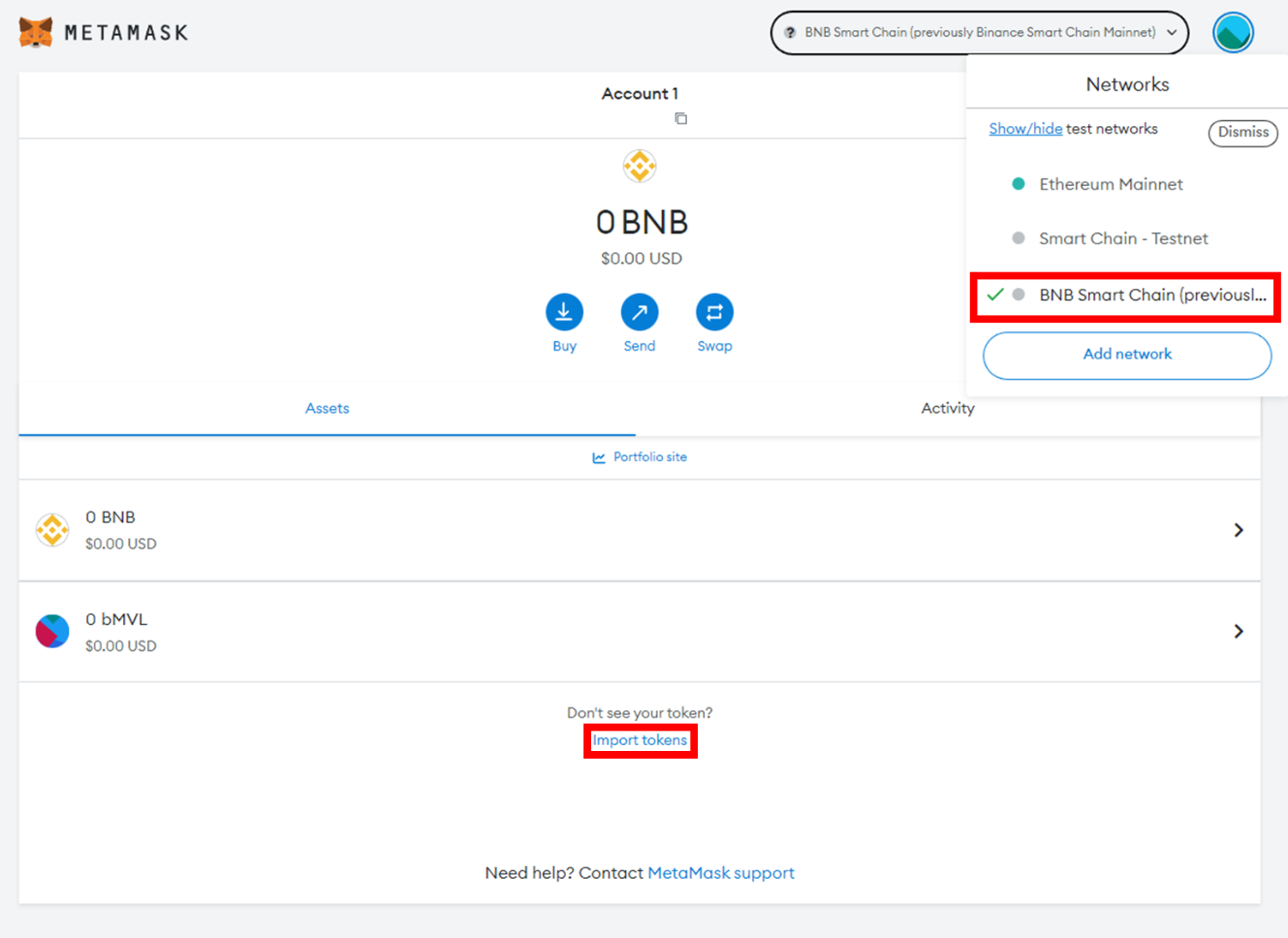This screenshot has height=938, width=1288.
Task: Select Smart Chain - Testnet network
Action: (1123, 238)
